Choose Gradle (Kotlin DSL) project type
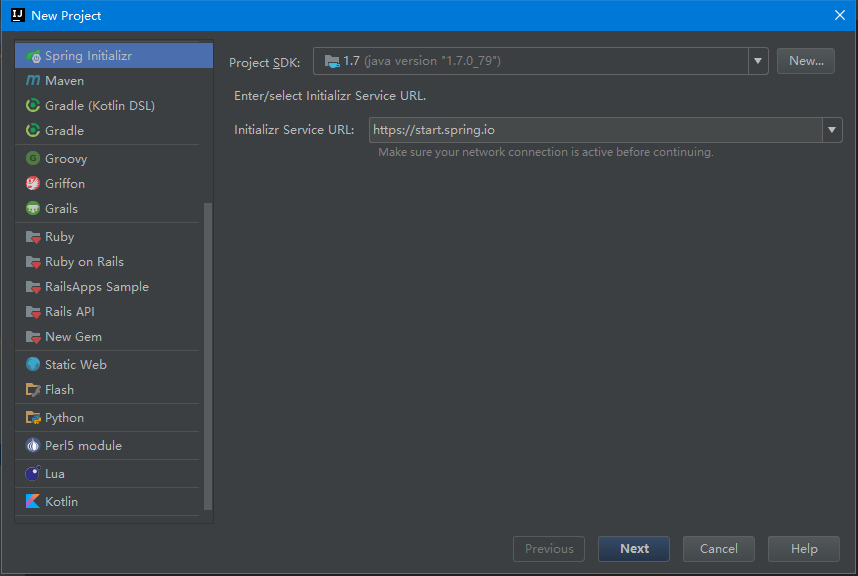The height and width of the screenshot is (576, 858). pos(114,105)
